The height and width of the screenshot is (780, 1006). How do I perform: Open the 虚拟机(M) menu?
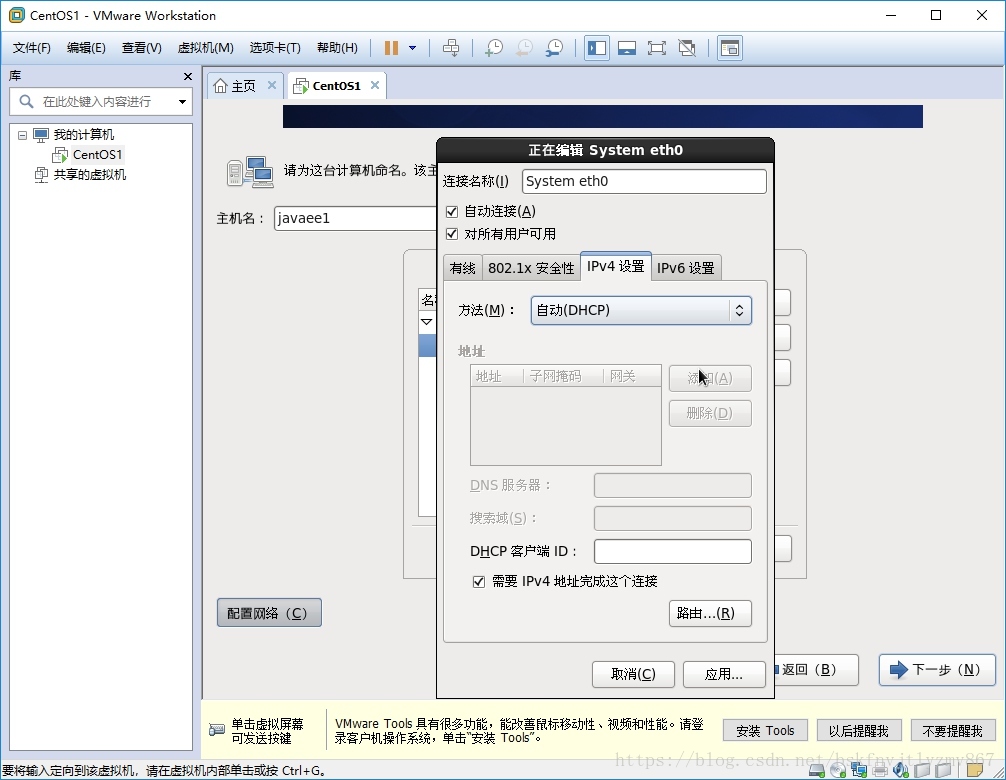205,48
